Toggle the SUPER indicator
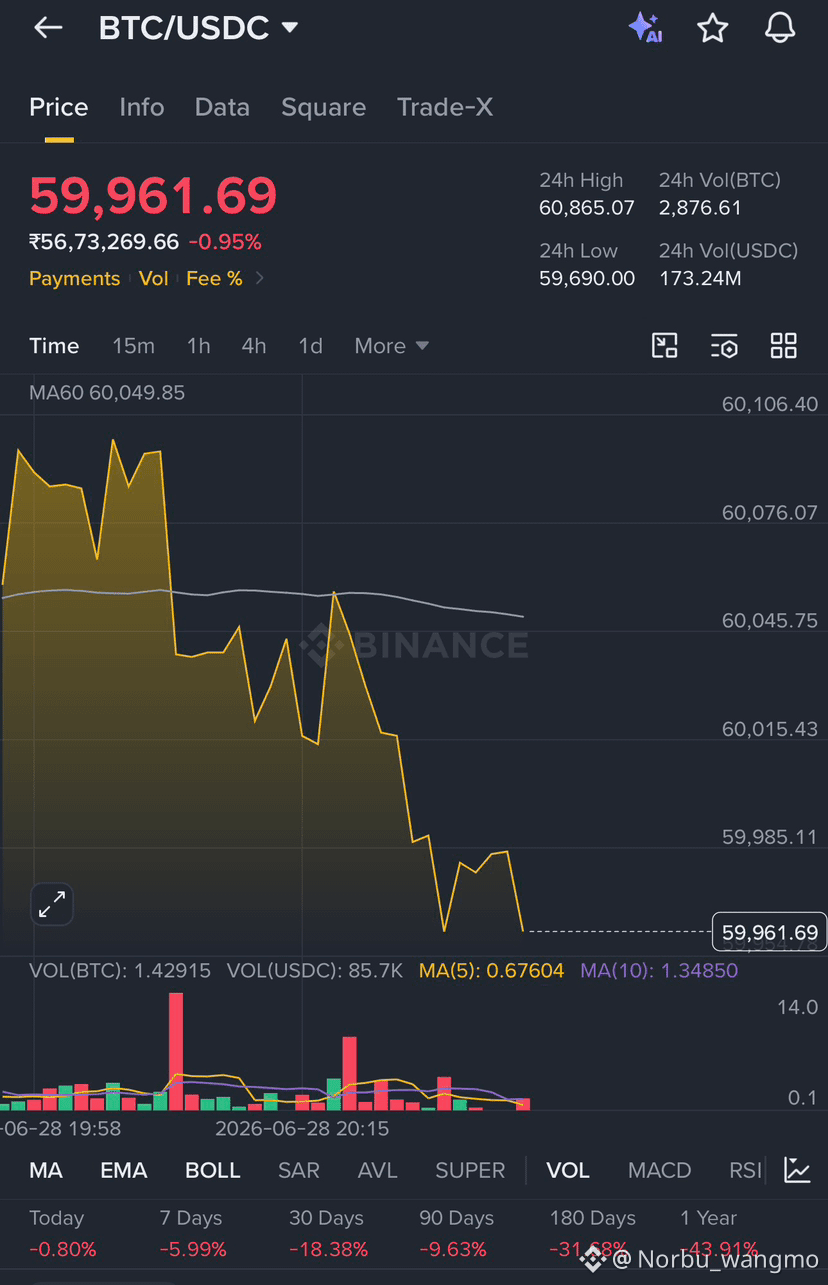This screenshot has height=1285, width=828. coord(470,1170)
